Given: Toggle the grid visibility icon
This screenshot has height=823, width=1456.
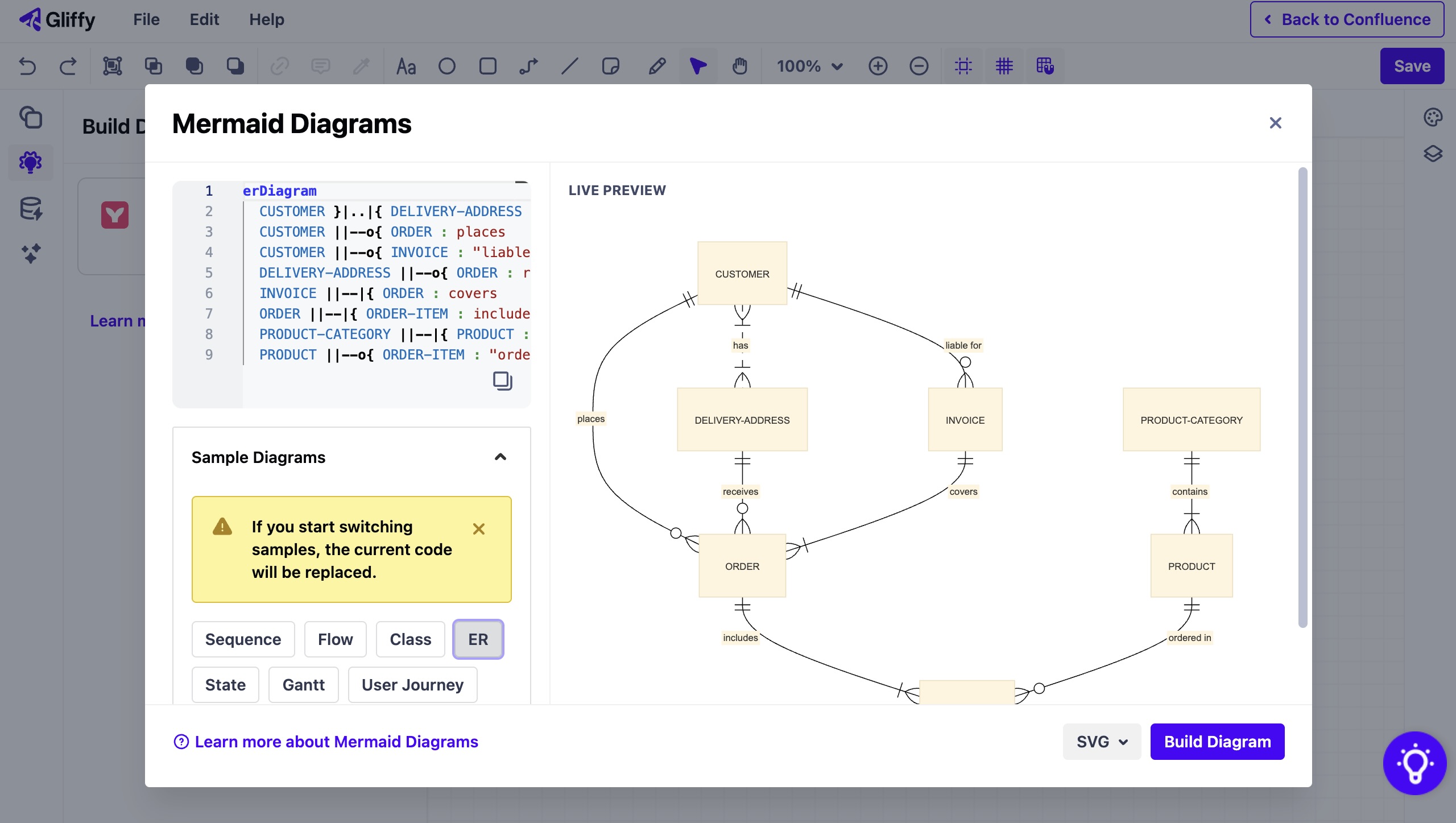Looking at the screenshot, I should coord(1004,66).
